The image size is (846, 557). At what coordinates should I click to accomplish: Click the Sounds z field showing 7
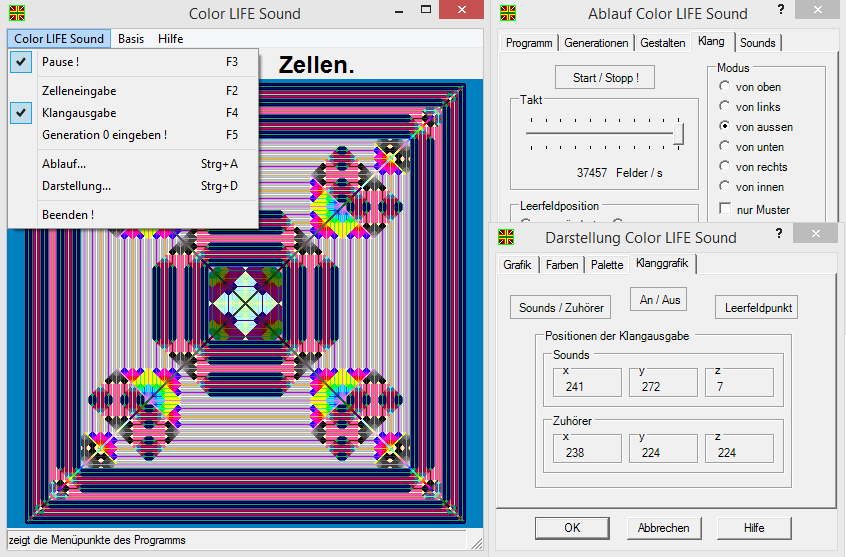tap(739, 383)
